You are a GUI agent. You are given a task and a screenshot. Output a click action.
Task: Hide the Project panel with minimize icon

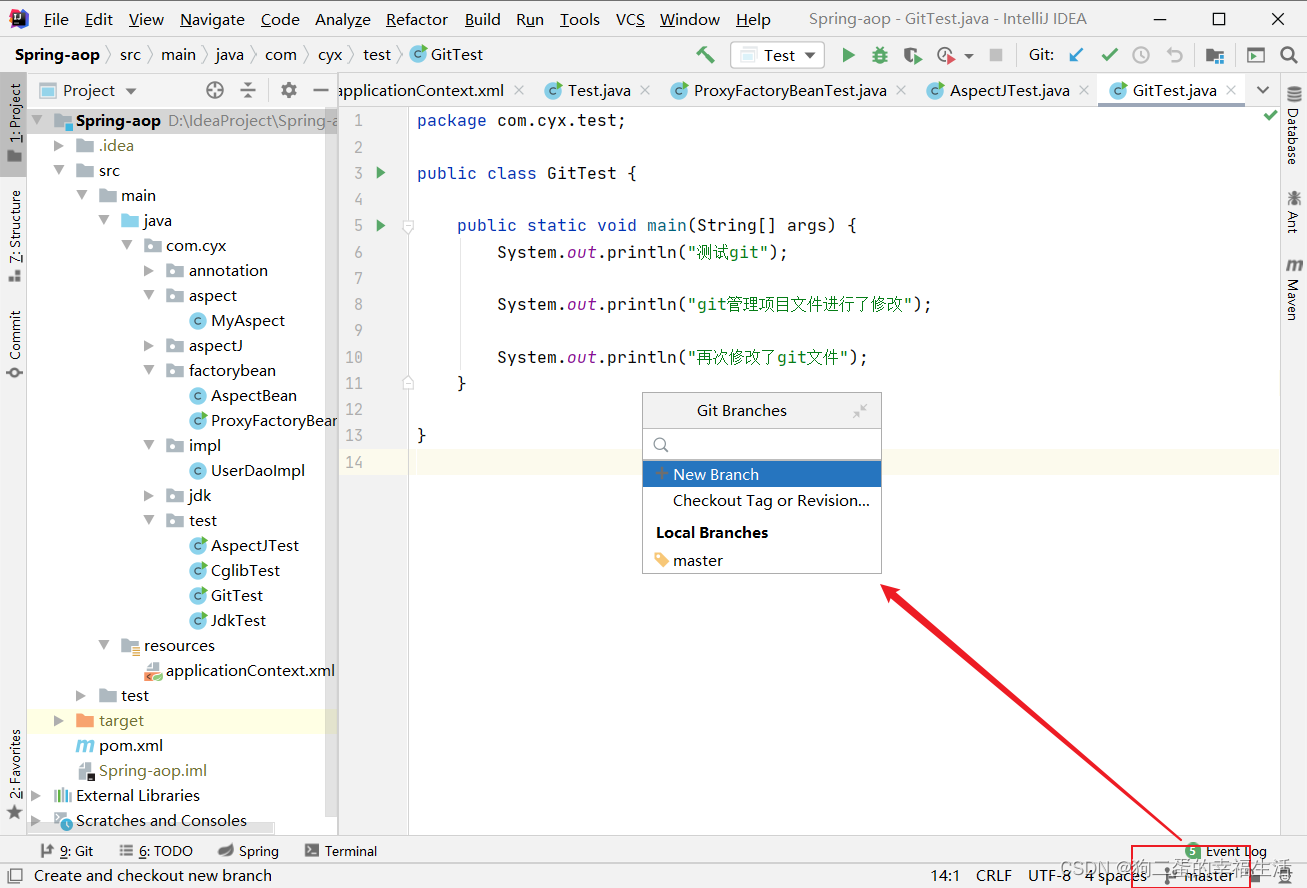321,90
